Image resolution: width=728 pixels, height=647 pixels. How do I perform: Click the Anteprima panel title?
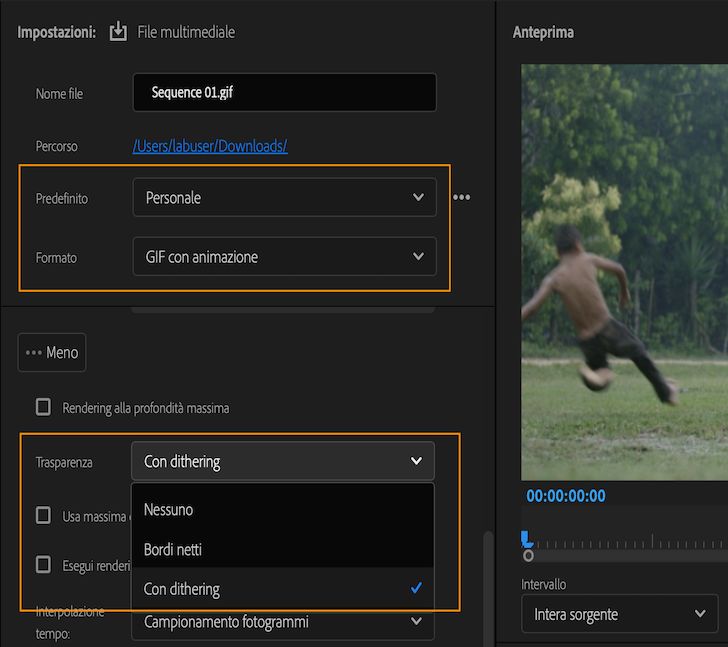click(543, 32)
